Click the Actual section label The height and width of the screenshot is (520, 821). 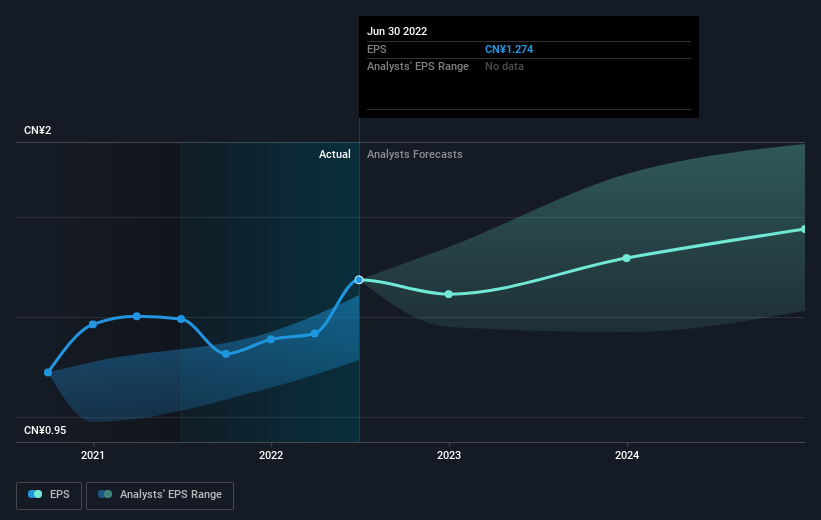[x=334, y=154]
